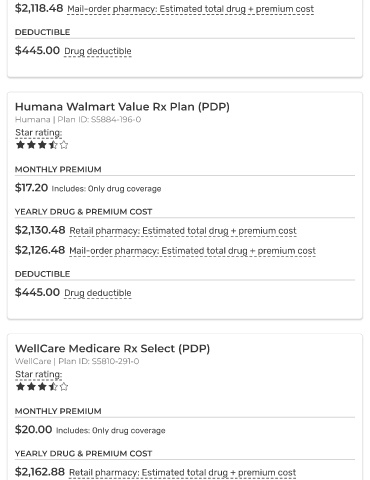Click WellCare Plan ID S5810-291-0 text

99,361
